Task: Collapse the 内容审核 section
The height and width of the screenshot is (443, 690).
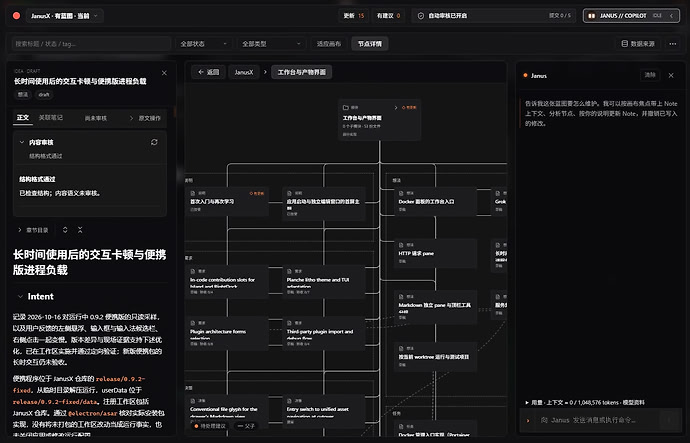Action: coord(21,142)
